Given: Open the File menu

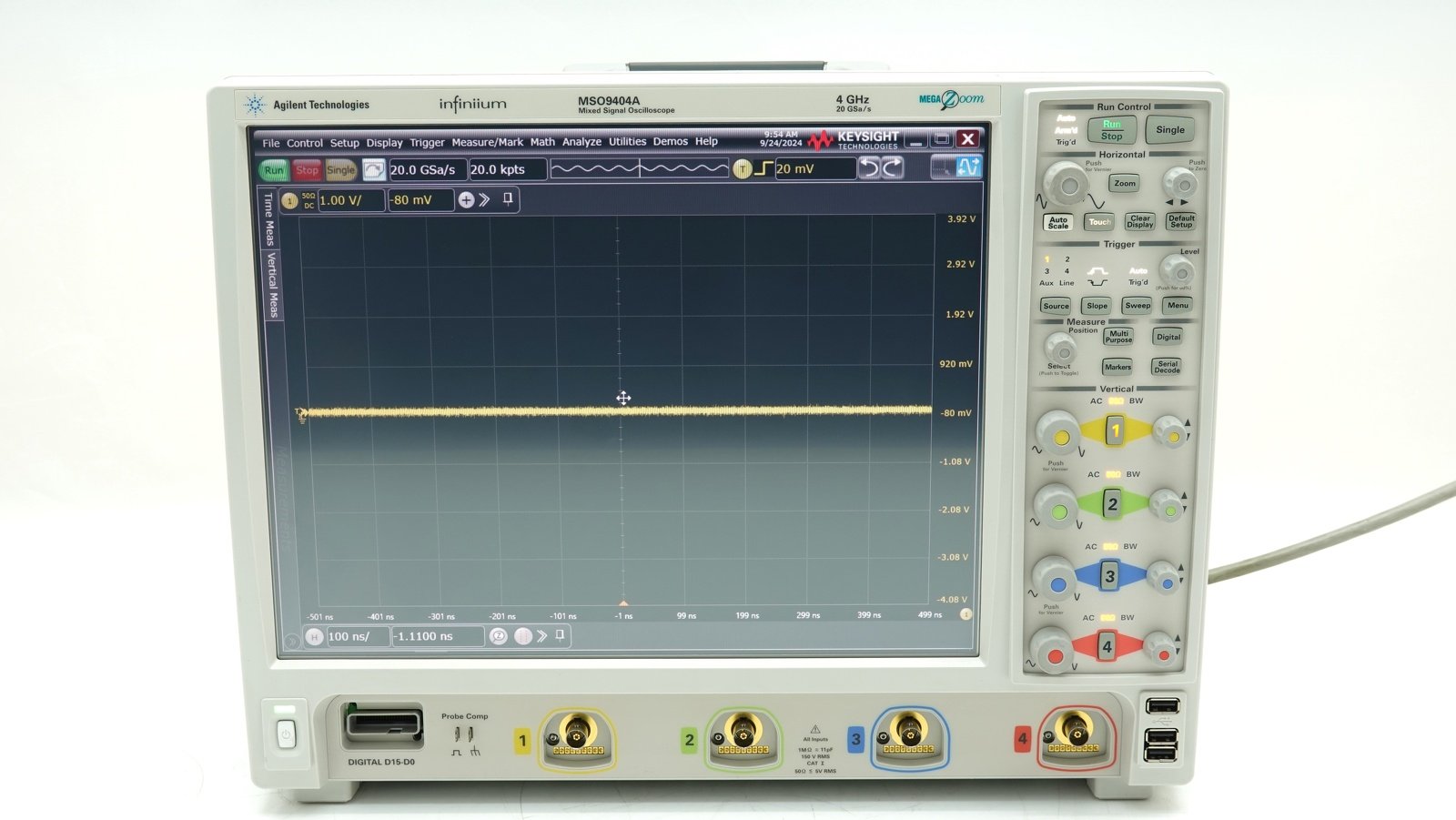Looking at the screenshot, I should 271,143.
